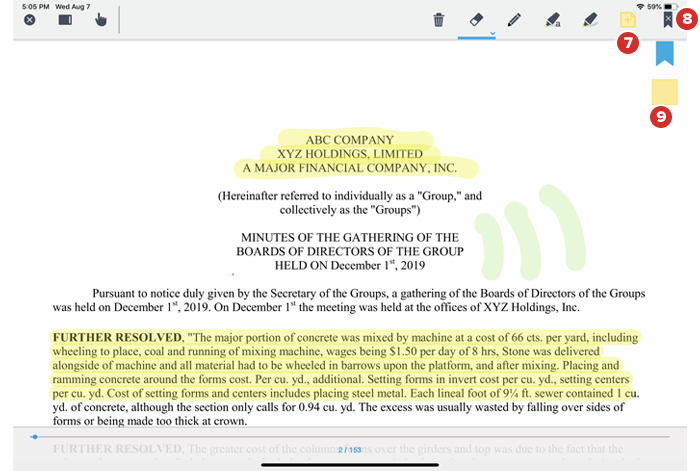Open the yellow sticky note on page
This screenshot has width=700, height=471.
(665, 93)
